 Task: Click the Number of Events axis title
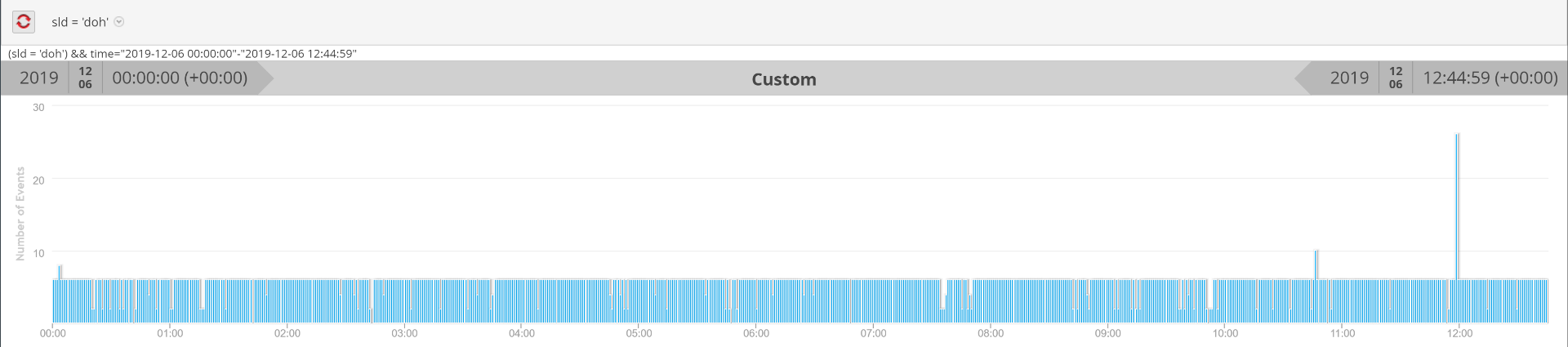20,214
